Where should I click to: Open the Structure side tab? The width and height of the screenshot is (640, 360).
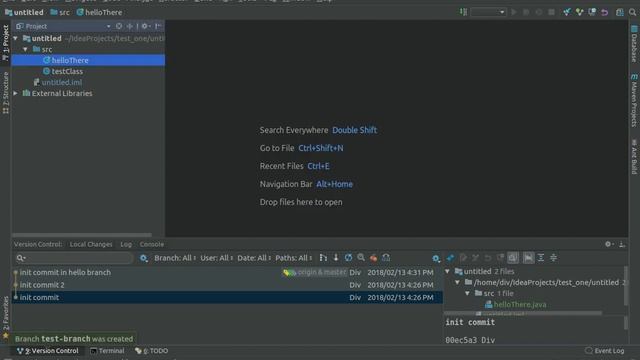pyautogui.click(x=6, y=93)
